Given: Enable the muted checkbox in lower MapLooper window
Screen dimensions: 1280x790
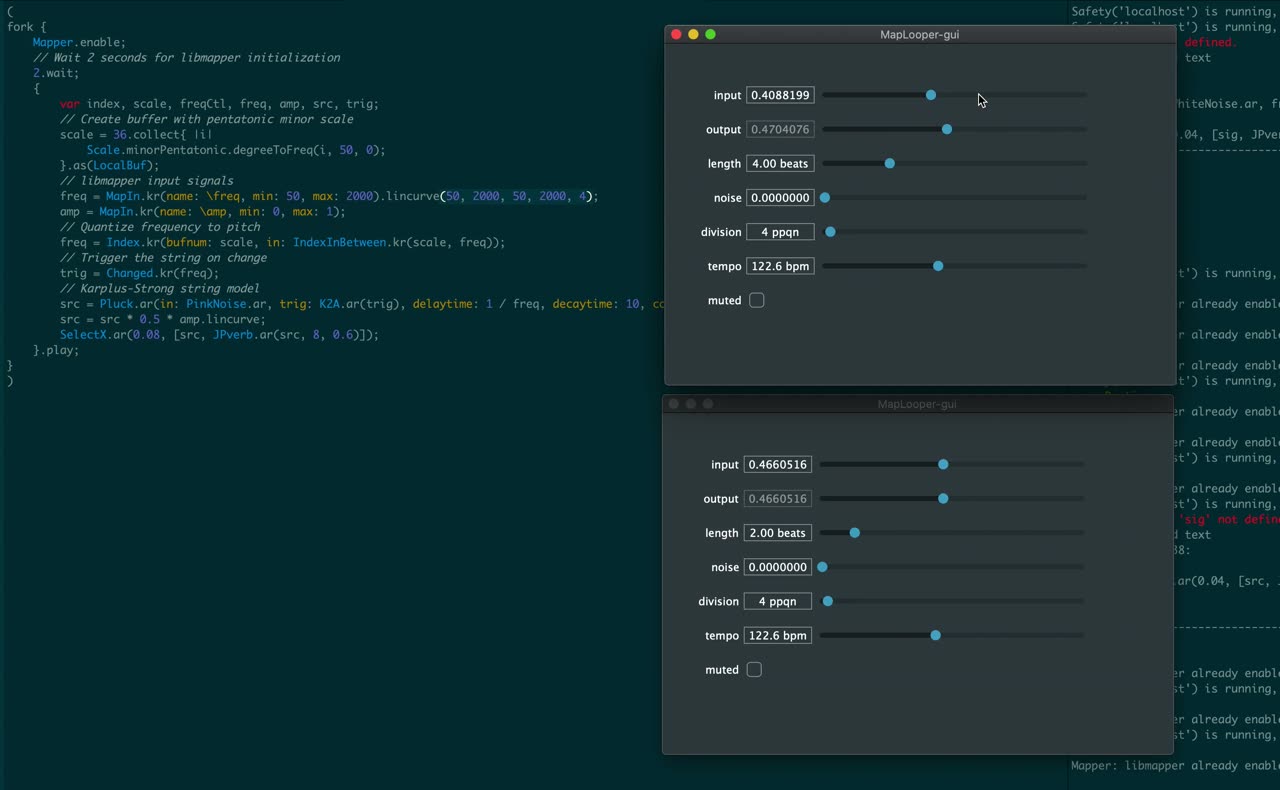Looking at the screenshot, I should 754,670.
